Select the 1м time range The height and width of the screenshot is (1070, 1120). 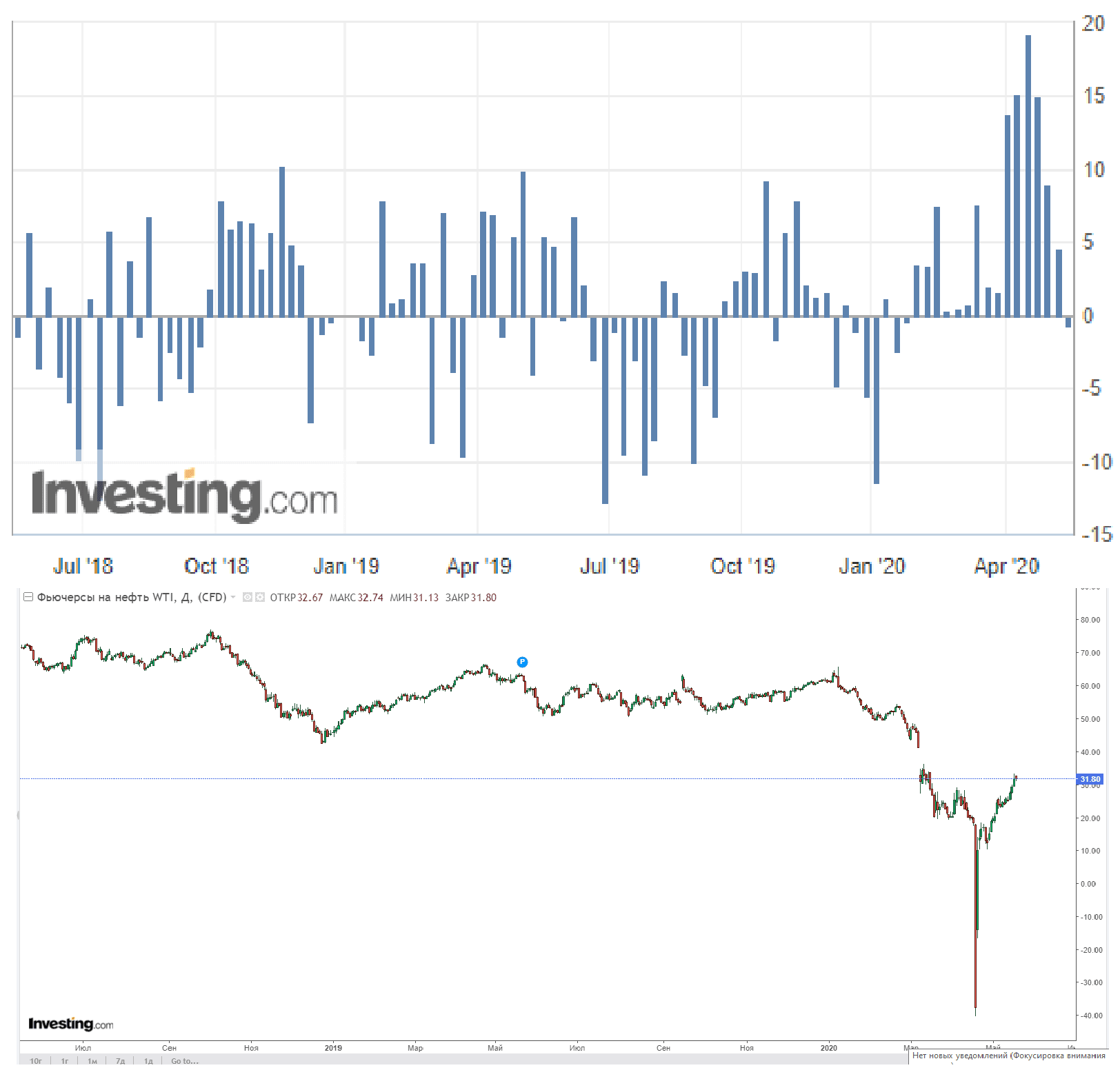92,1061
